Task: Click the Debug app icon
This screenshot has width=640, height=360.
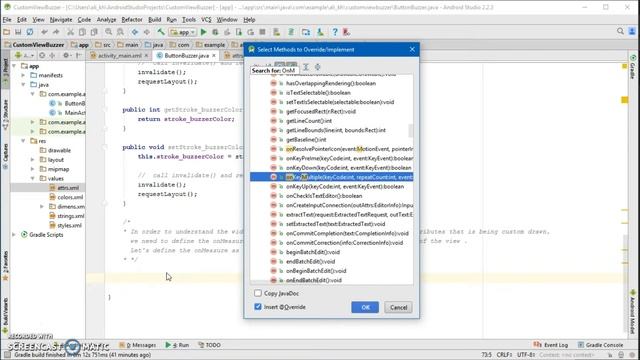Action: [215, 32]
